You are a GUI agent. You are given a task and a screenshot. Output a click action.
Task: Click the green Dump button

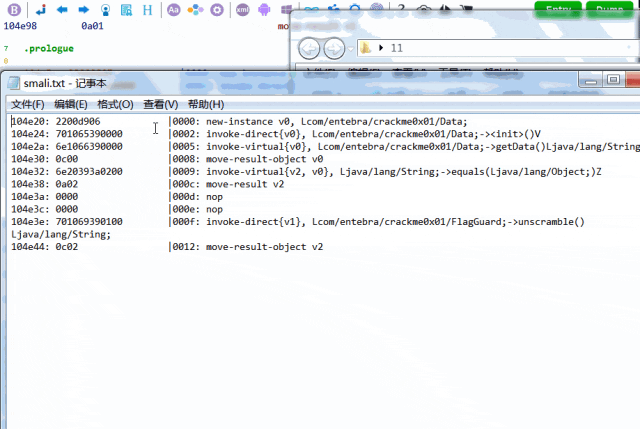[x=609, y=9]
